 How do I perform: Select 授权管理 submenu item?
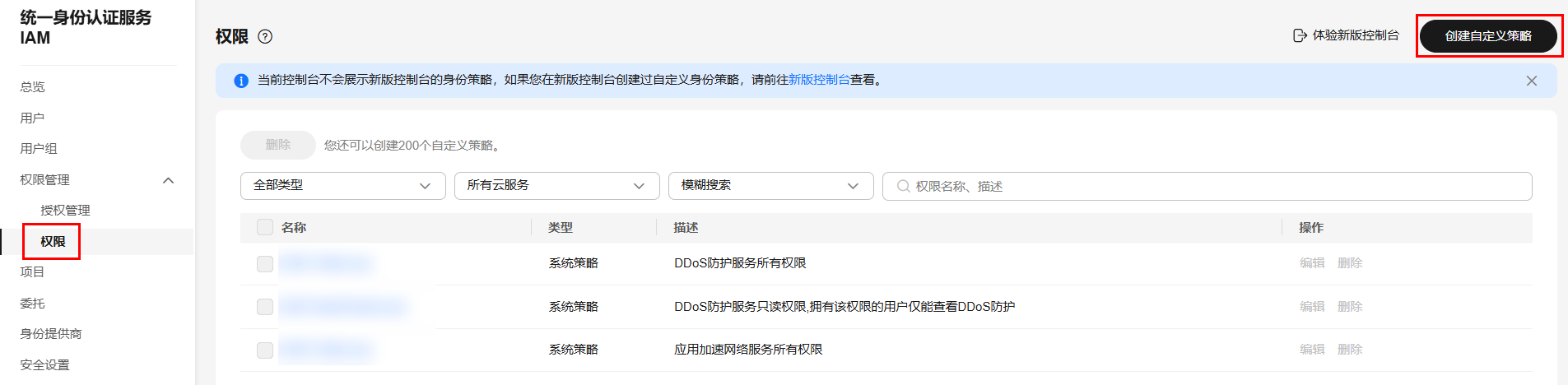click(x=65, y=211)
